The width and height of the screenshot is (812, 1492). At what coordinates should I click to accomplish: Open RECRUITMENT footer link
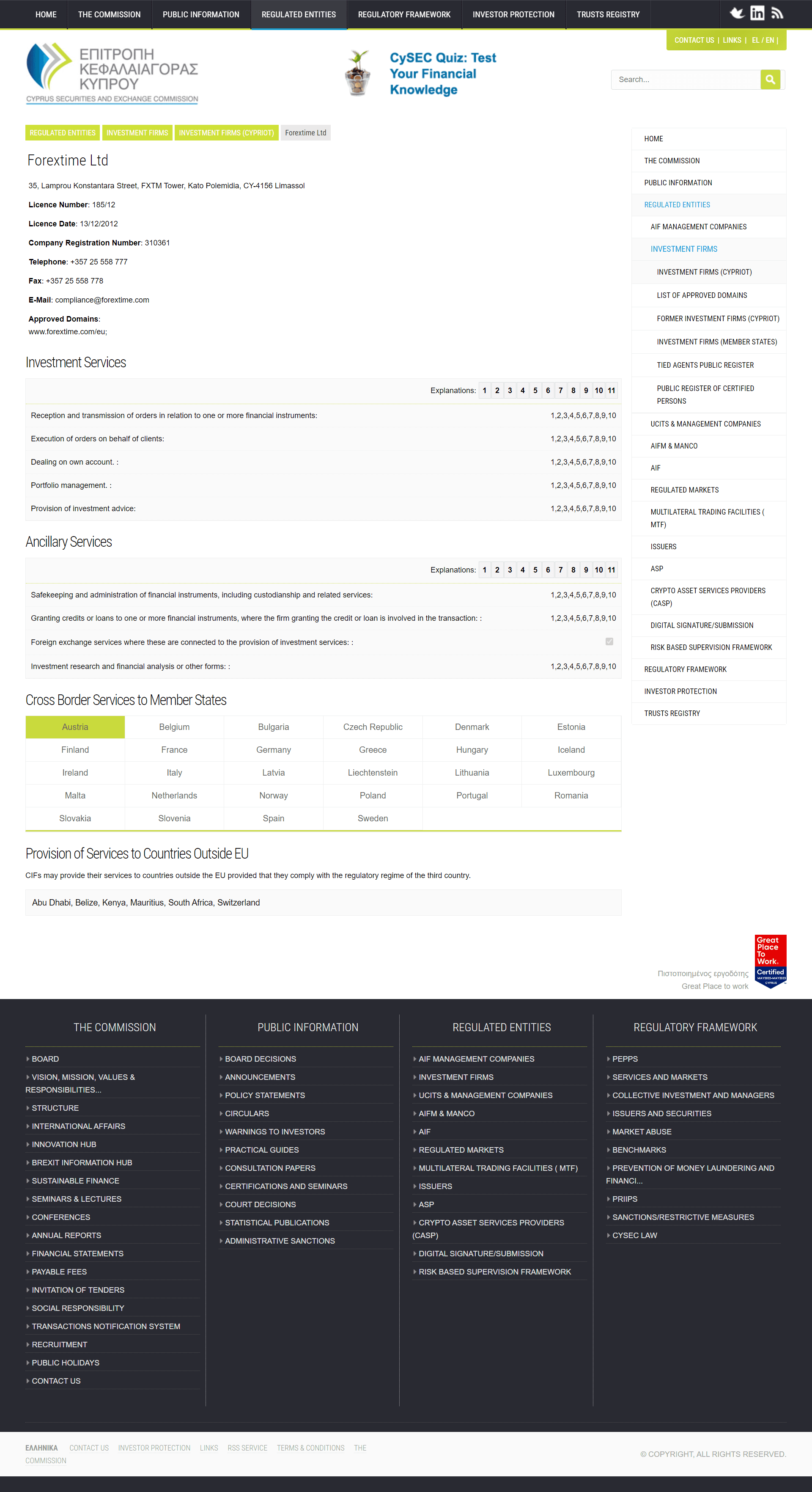59,1344
